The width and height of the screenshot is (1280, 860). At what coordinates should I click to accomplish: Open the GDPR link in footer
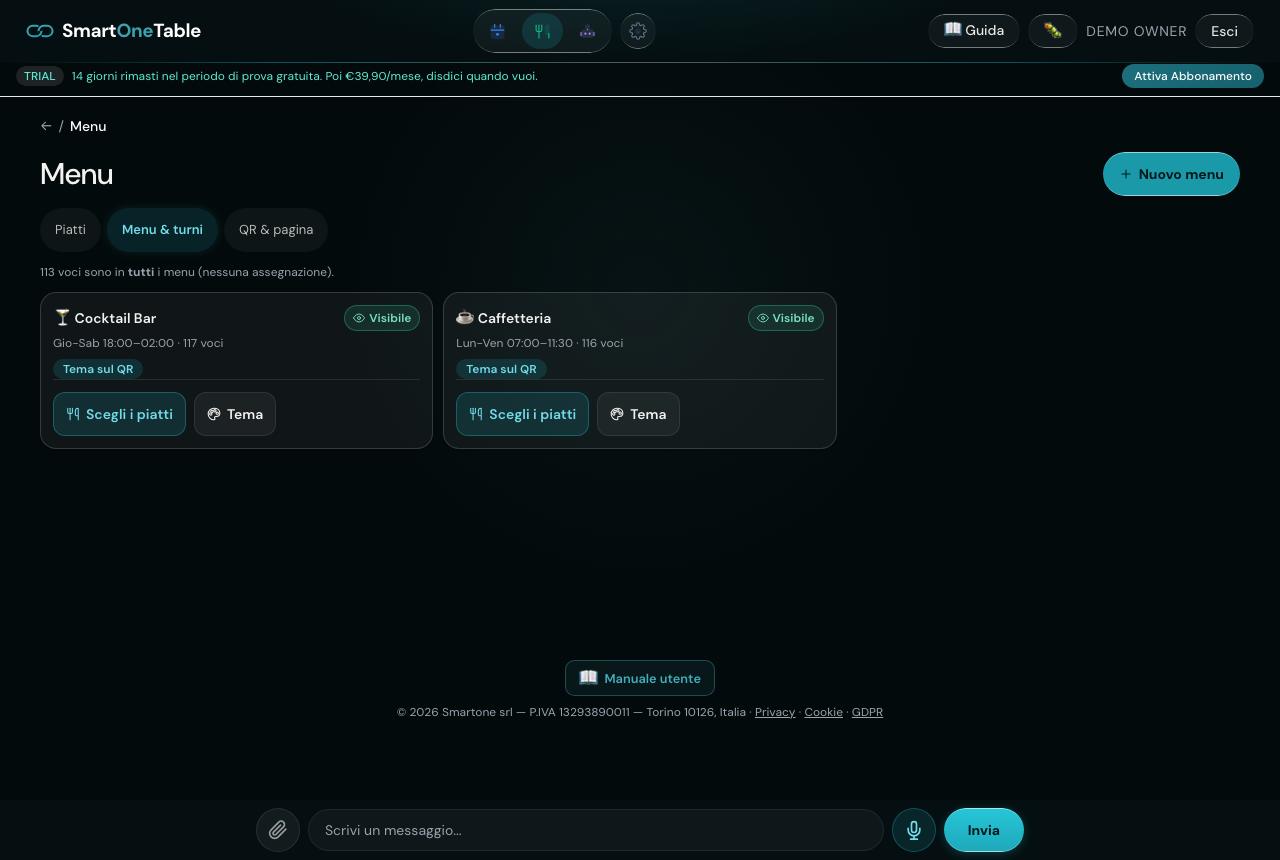867,712
